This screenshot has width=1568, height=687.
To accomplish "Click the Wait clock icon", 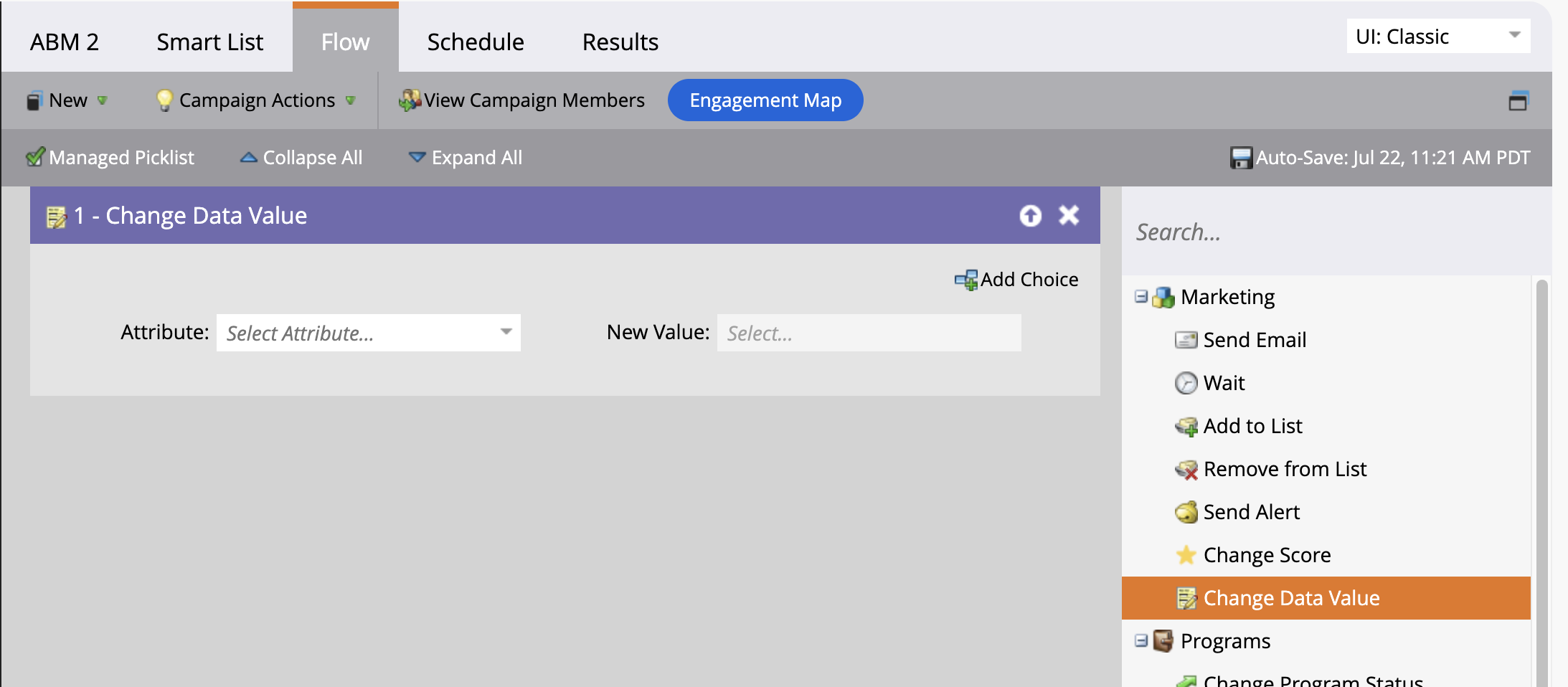I will click(x=1186, y=383).
